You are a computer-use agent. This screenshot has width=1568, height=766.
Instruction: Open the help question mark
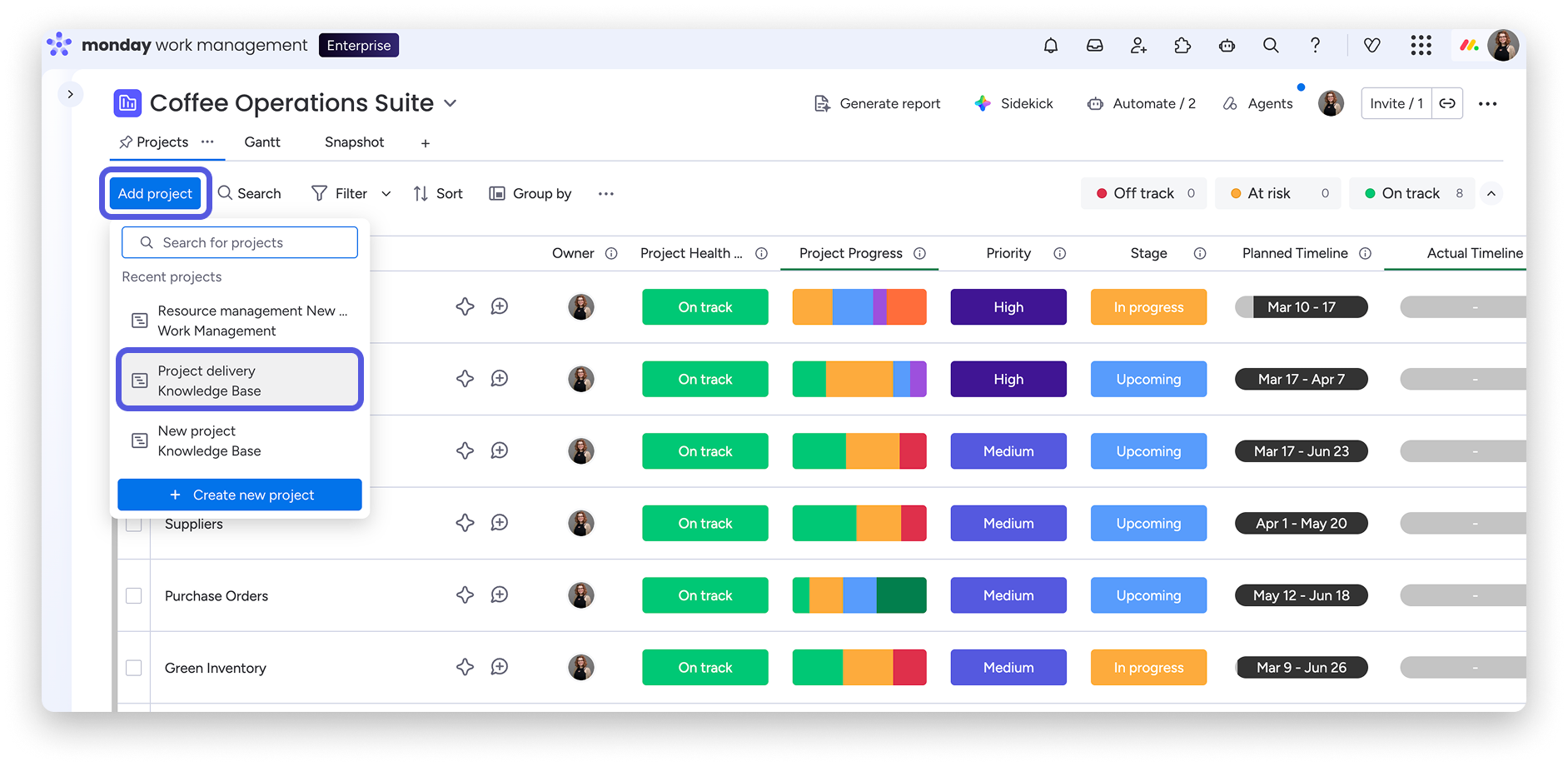pyautogui.click(x=1315, y=46)
